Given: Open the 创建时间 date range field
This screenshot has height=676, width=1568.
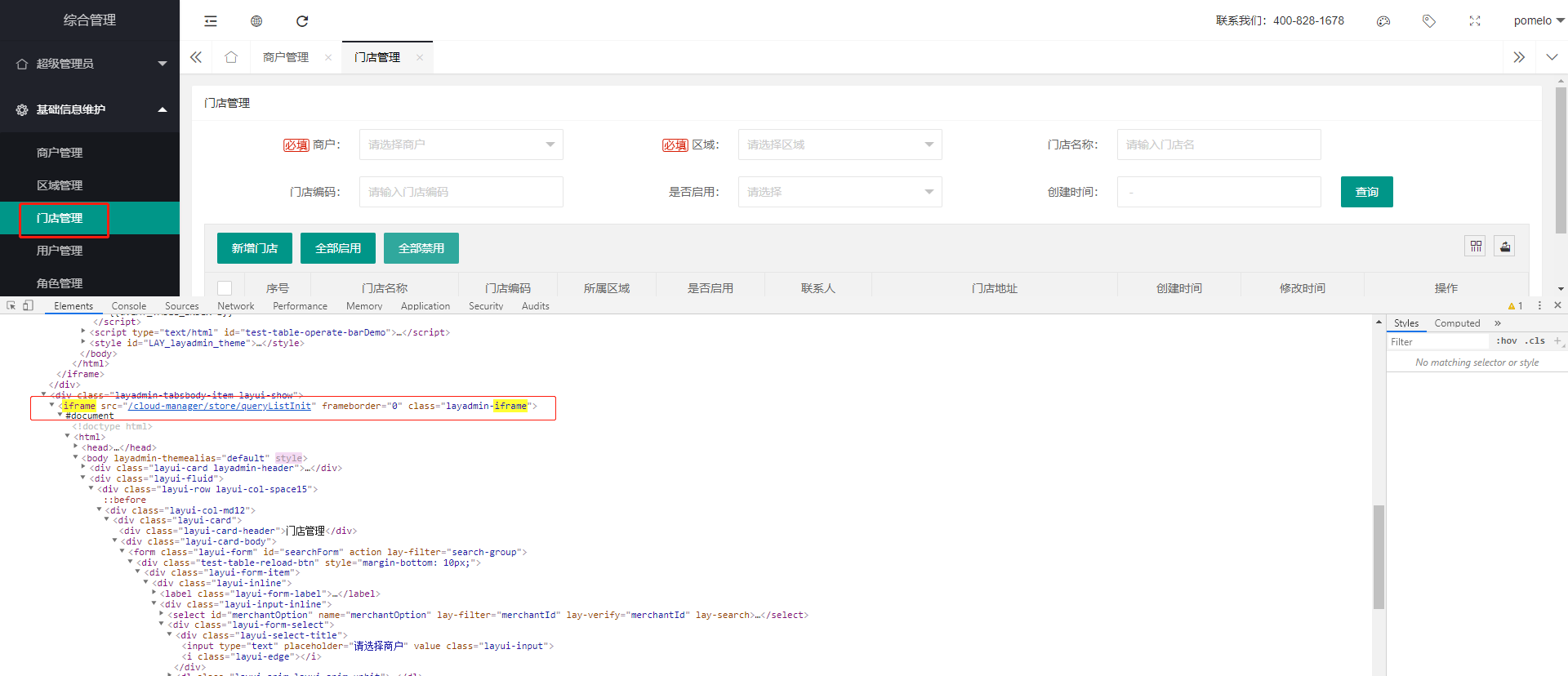Looking at the screenshot, I should click(x=1219, y=192).
